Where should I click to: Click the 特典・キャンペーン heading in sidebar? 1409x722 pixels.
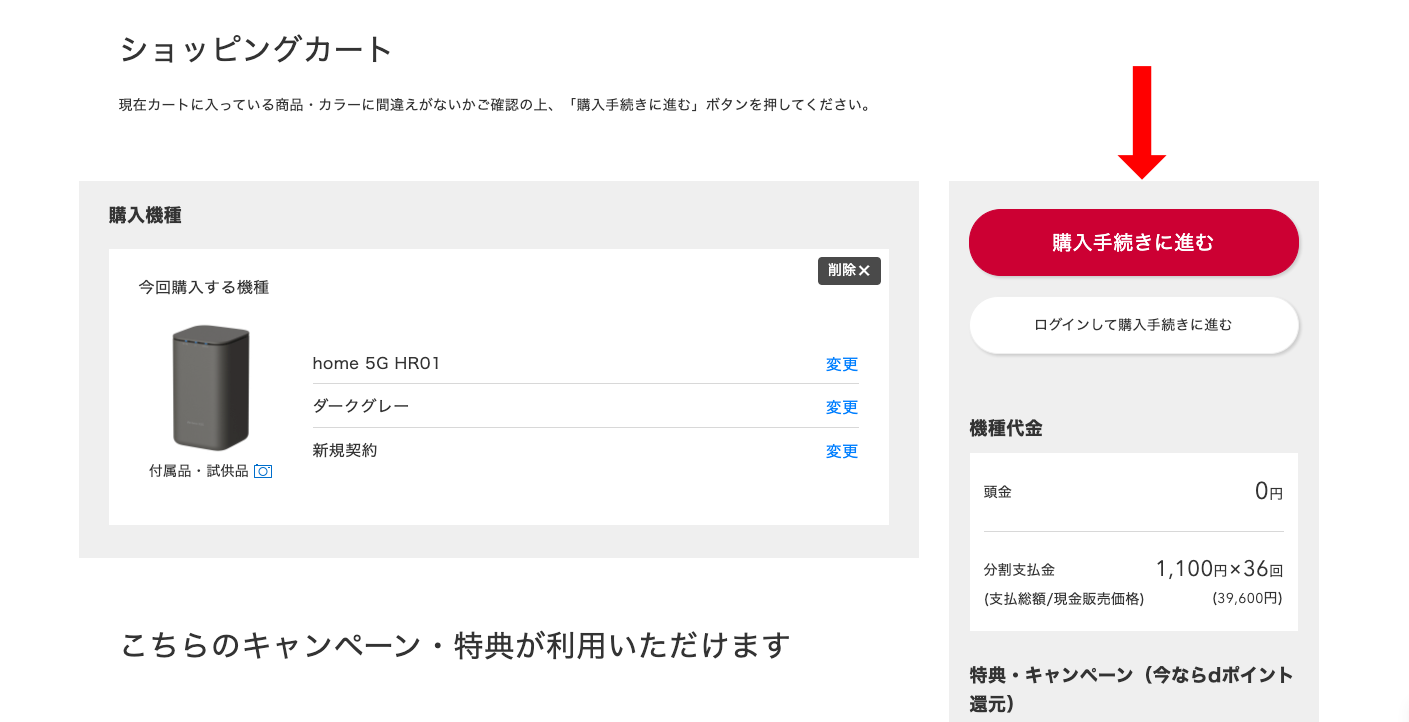click(x=1131, y=689)
